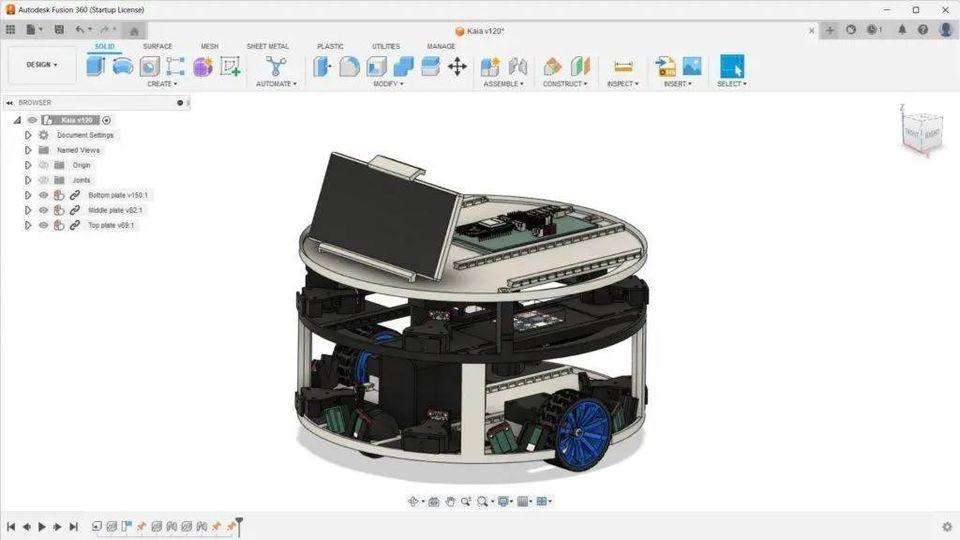
Task: Expand the INSPECT dropdown menu
Action: [x=623, y=84]
